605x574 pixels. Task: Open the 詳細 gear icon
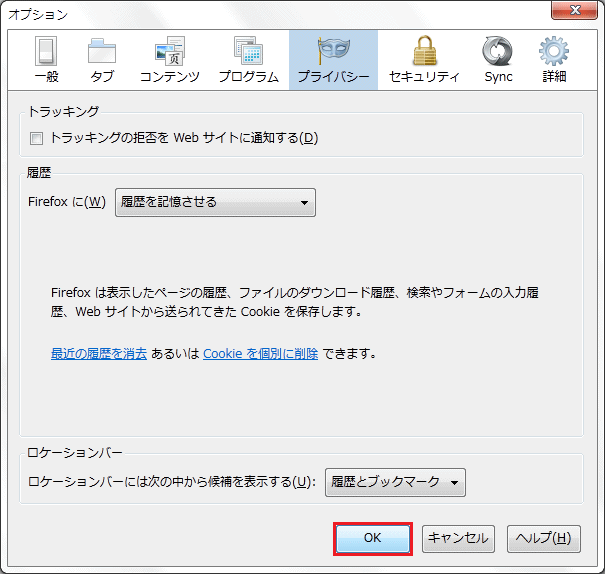(x=554, y=60)
